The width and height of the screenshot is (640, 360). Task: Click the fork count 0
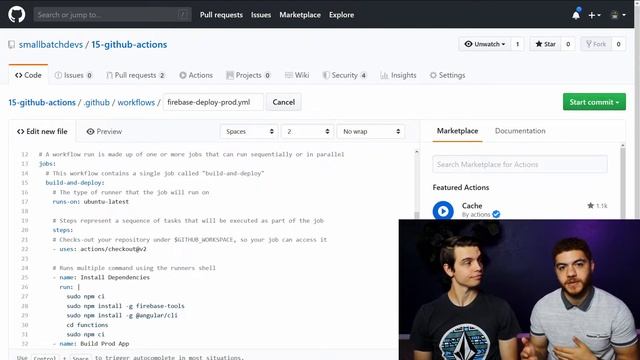point(618,44)
